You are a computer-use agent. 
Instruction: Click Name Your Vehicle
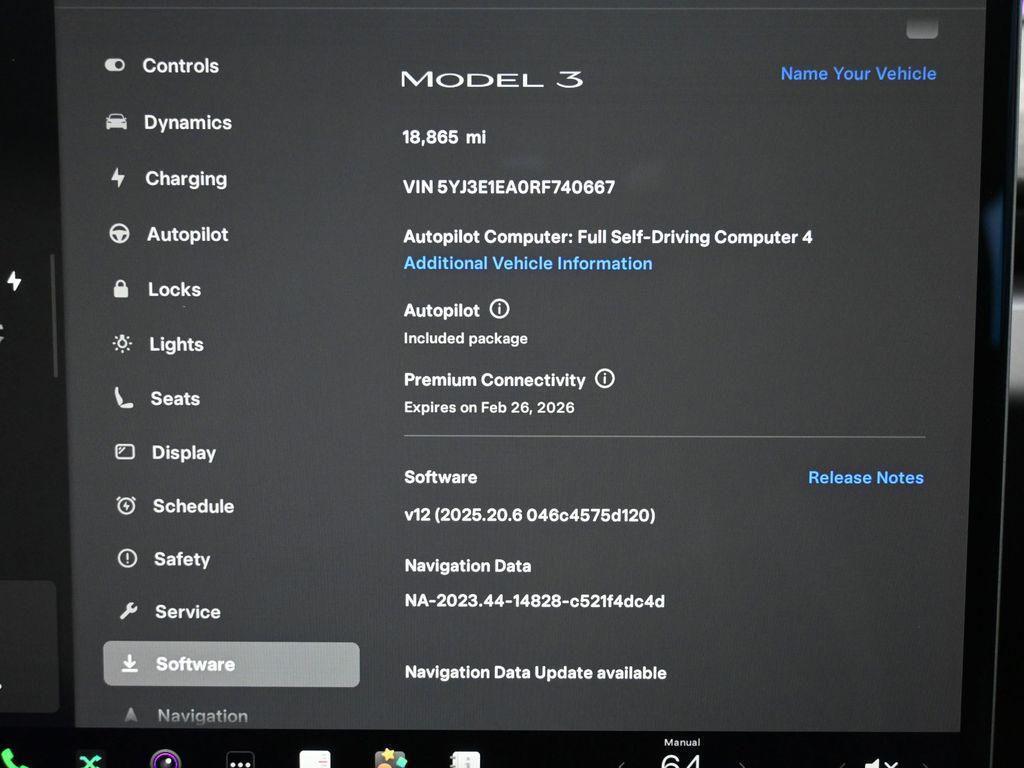pos(858,73)
